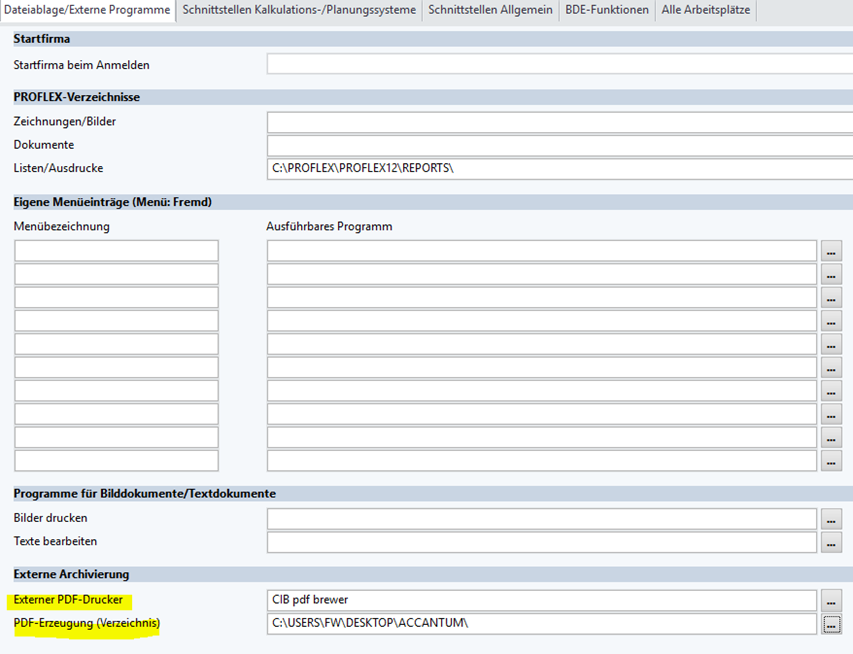Browse for the Bilder drucken program
Image resolution: width=853 pixels, height=654 pixels.
831,519
